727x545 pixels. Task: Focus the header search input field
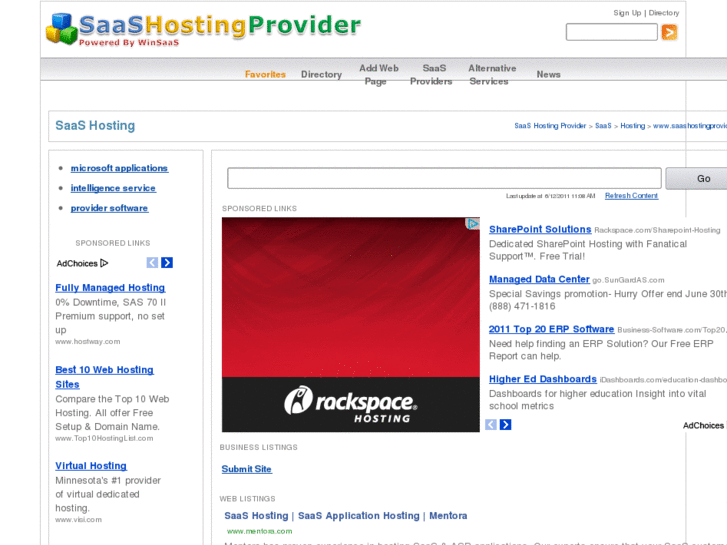click(612, 32)
